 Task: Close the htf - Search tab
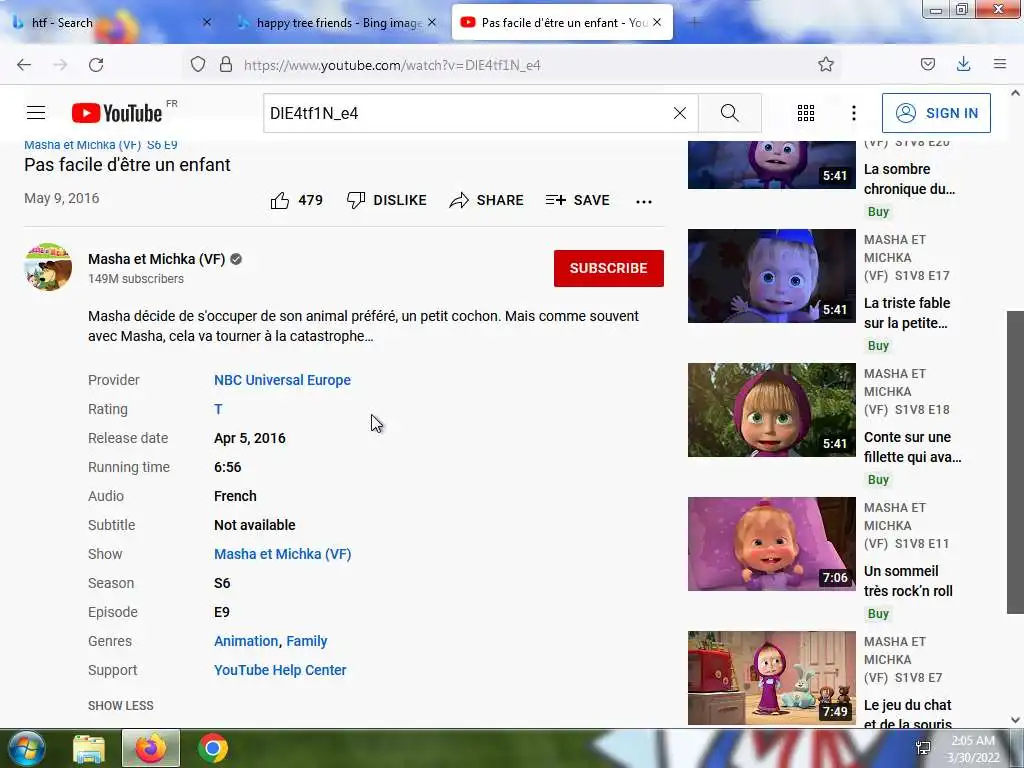[206, 22]
